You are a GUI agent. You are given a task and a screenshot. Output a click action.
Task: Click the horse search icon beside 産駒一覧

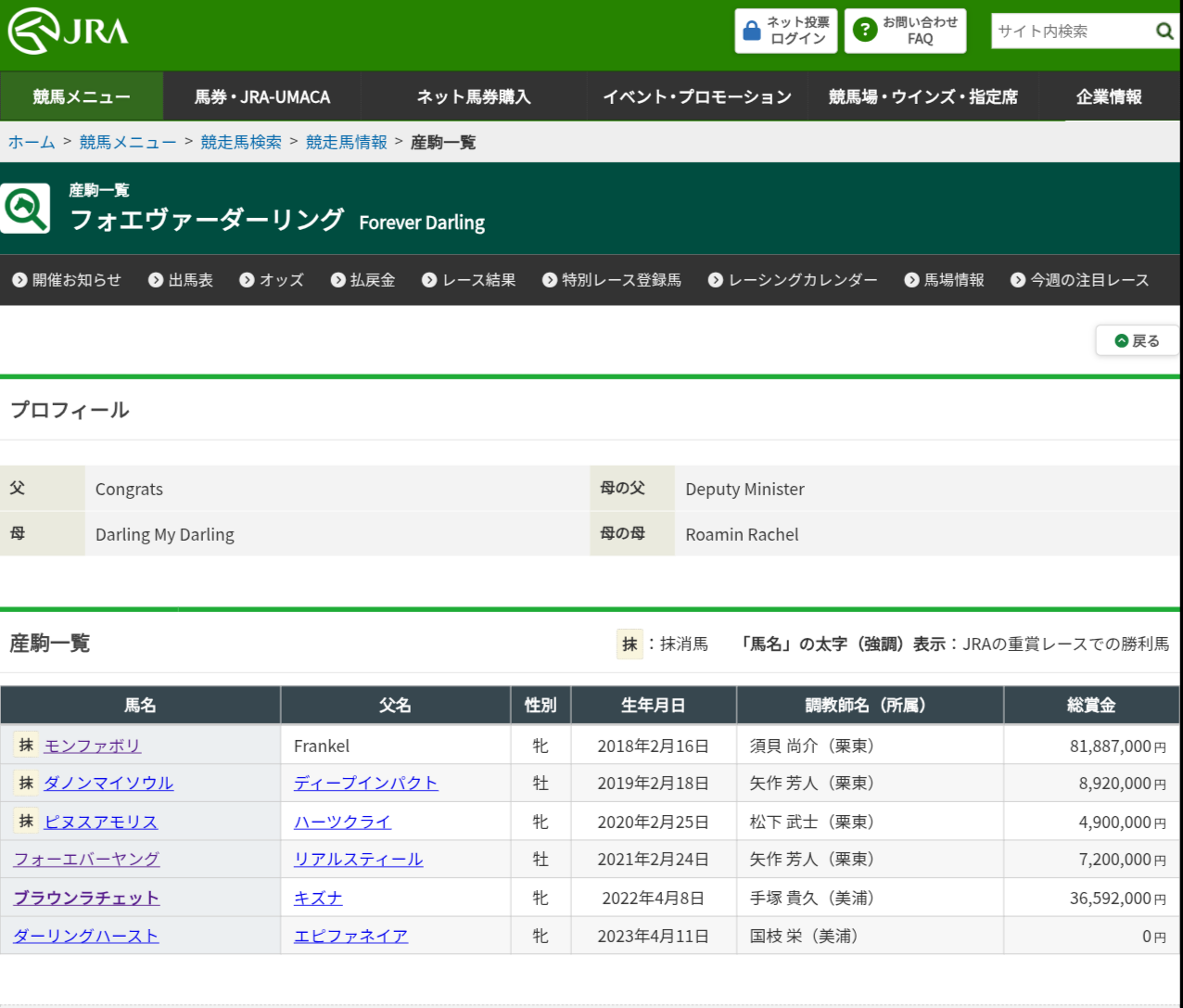click(x=26, y=208)
